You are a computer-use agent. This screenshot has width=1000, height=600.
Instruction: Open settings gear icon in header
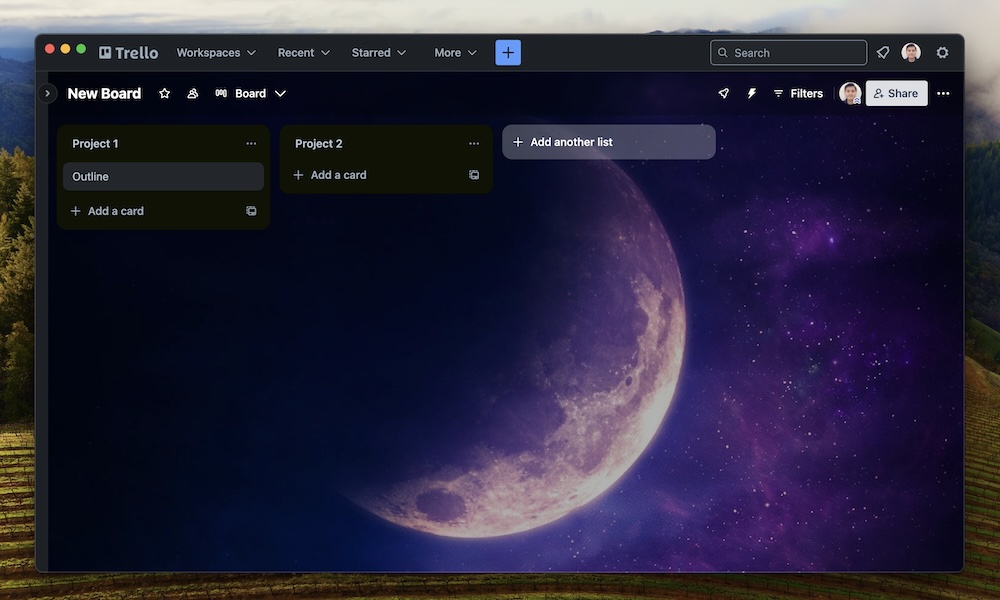942,53
